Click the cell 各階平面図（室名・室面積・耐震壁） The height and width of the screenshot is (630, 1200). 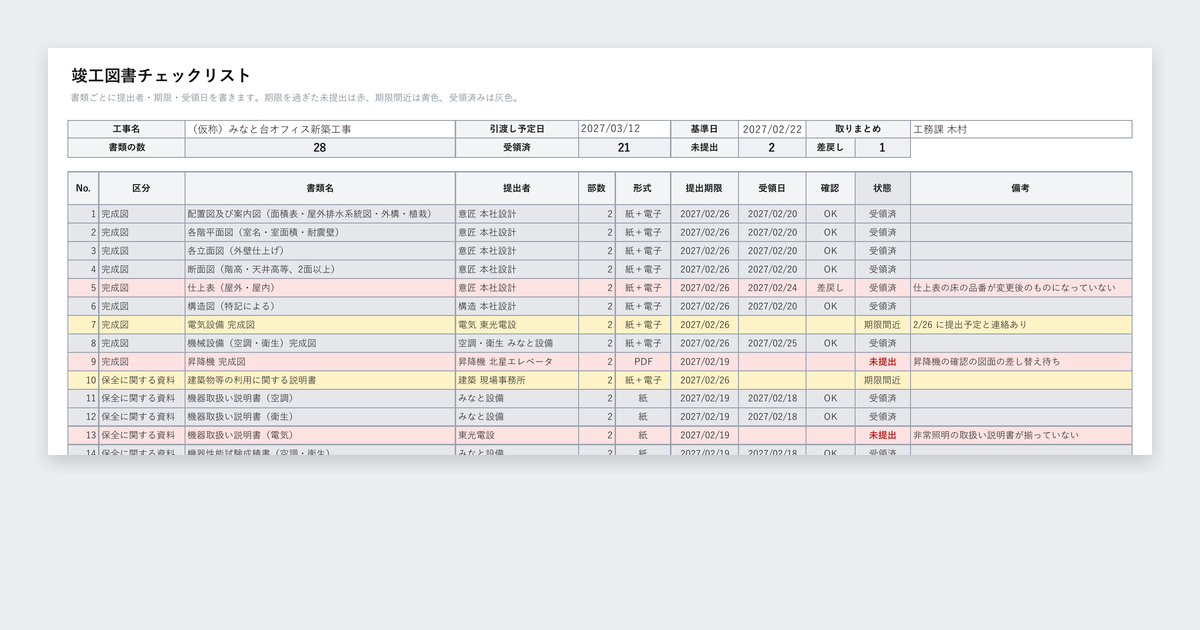point(320,232)
